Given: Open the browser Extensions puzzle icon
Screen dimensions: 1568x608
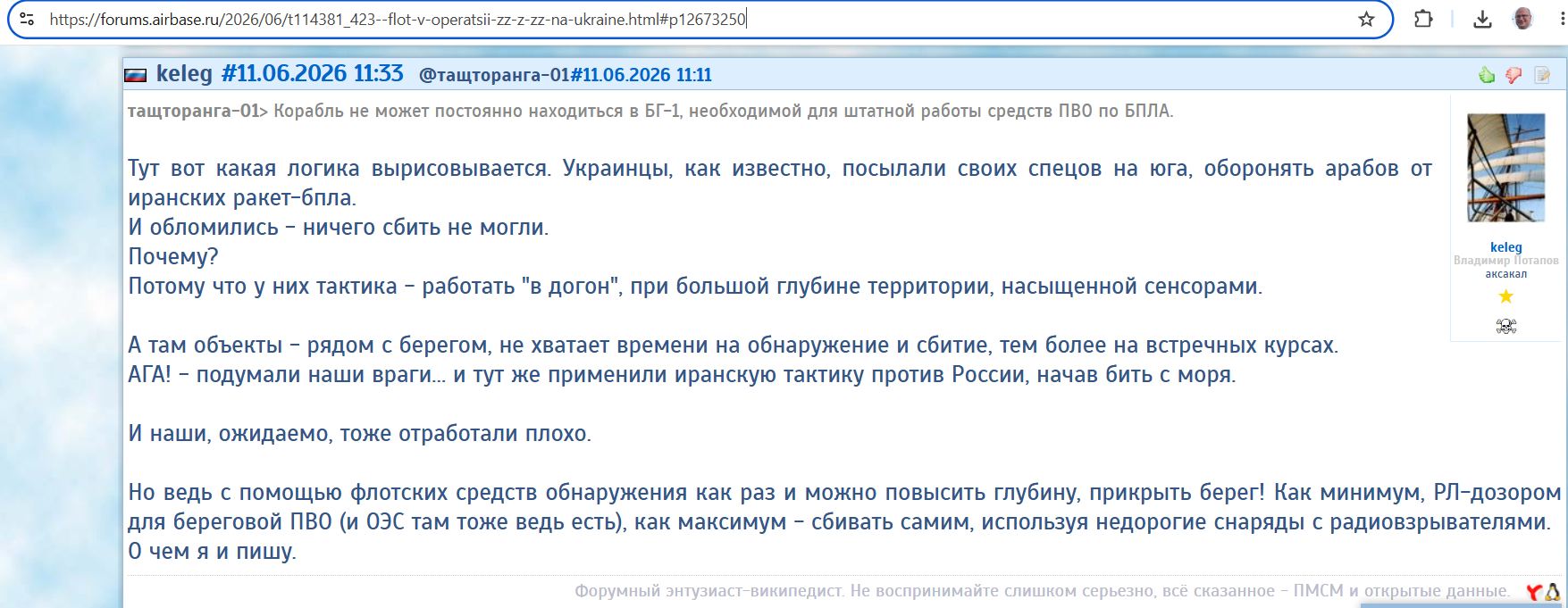Looking at the screenshot, I should point(1423,19).
